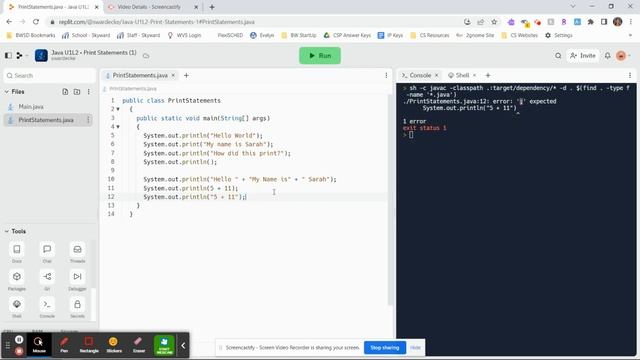Add a new tab in console pane
Viewport: 640px width, 360px height.
point(488,76)
